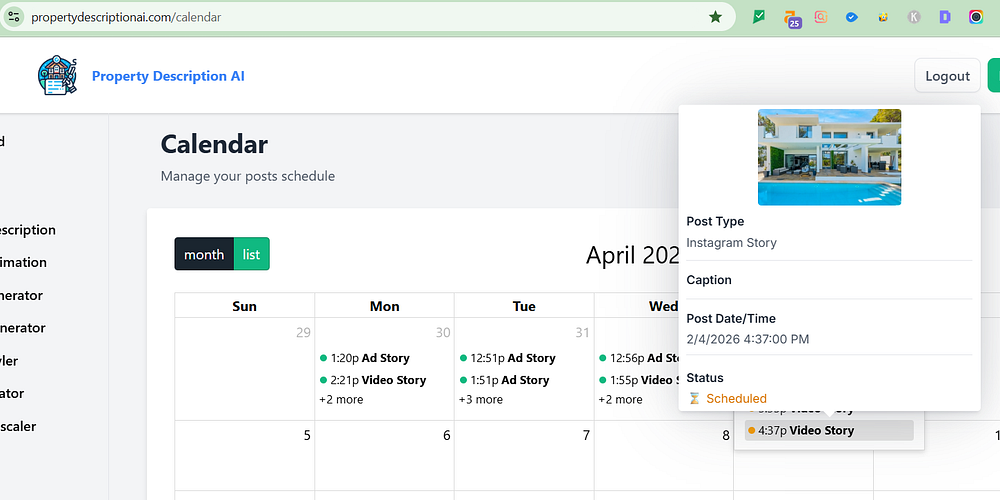Click the rainbow camera lens extension icon
Image resolution: width=1000 pixels, height=500 pixels.
click(x=976, y=17)
